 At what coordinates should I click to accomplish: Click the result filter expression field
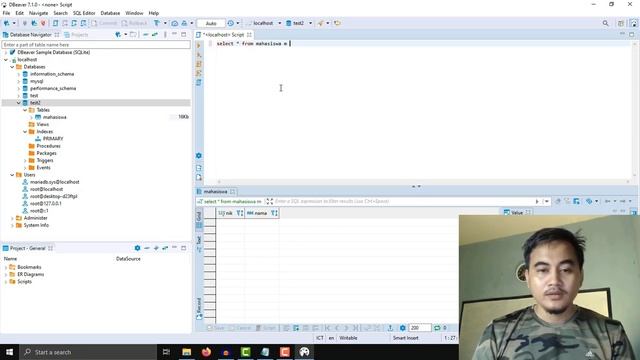(403, 201)
